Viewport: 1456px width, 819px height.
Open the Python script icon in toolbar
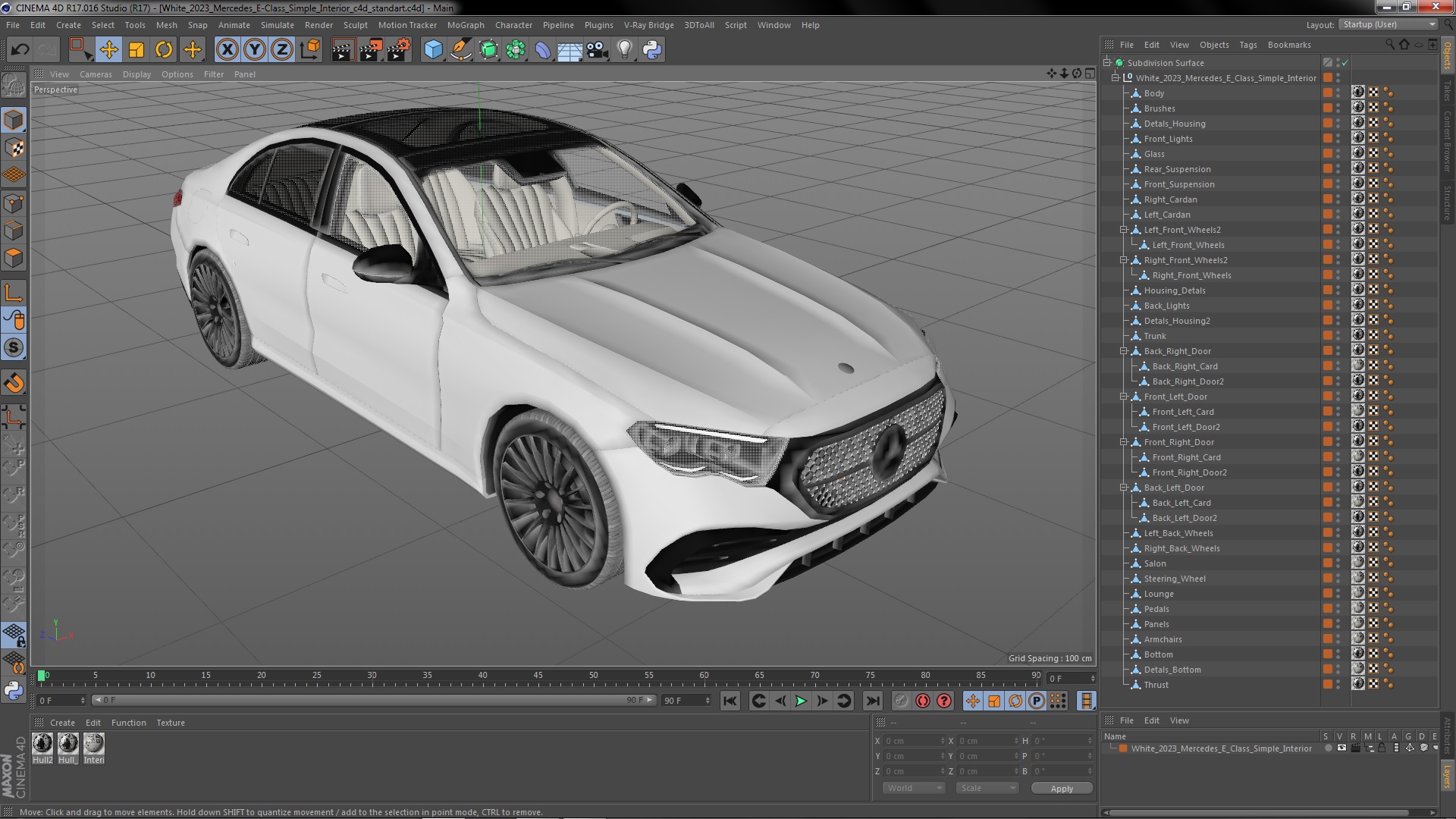point(652,50)
